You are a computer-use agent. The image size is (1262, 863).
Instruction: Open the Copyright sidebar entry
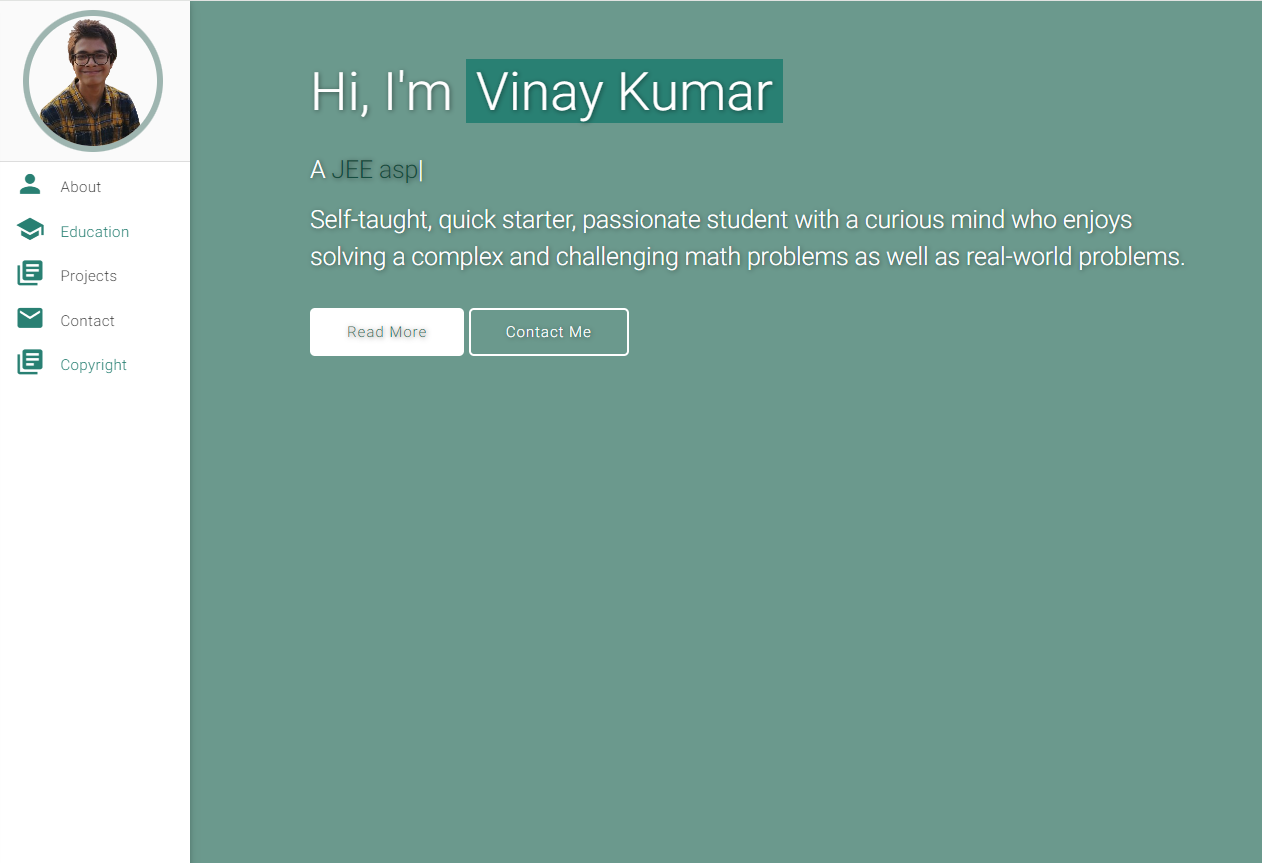point(93,365)
